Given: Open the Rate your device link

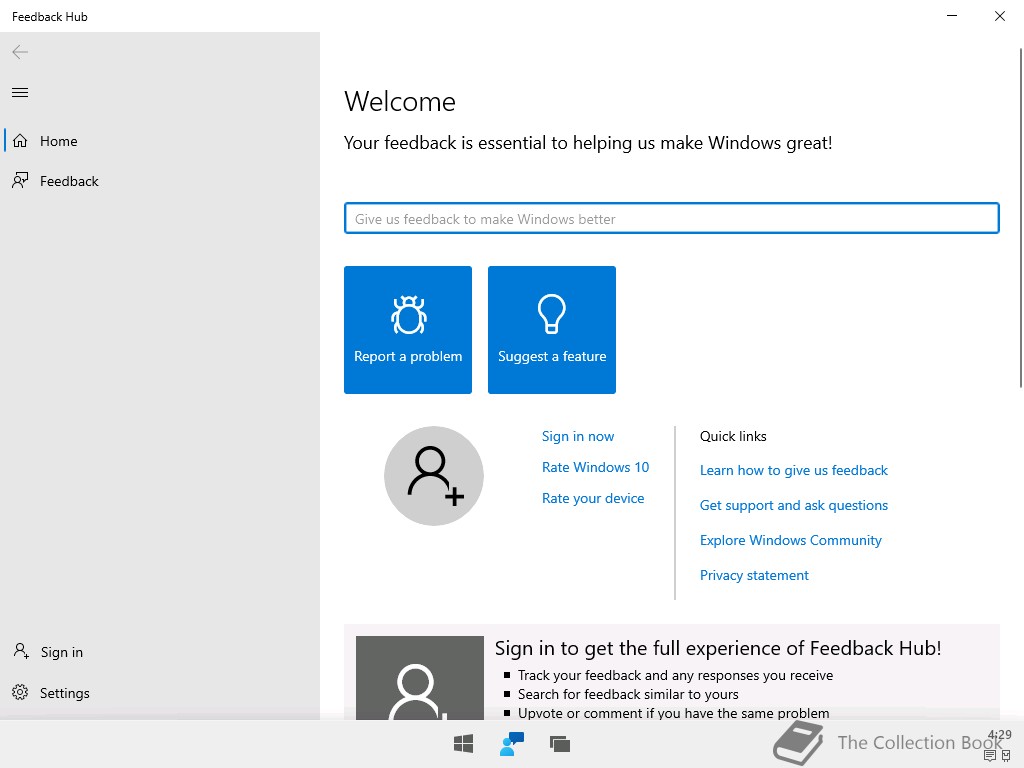Looking at the screenshot, I should (593, 498).
